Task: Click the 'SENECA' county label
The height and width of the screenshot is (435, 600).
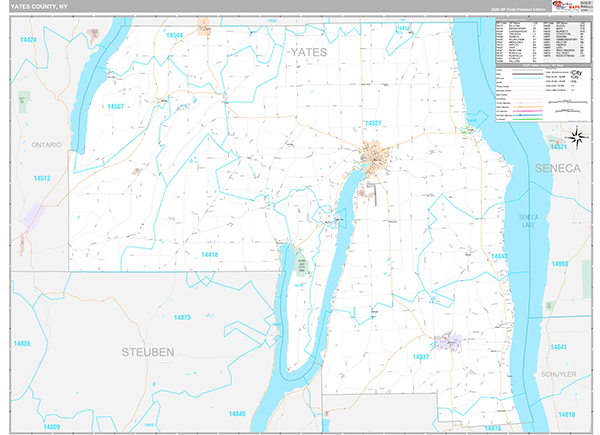Action: (558, 168)
